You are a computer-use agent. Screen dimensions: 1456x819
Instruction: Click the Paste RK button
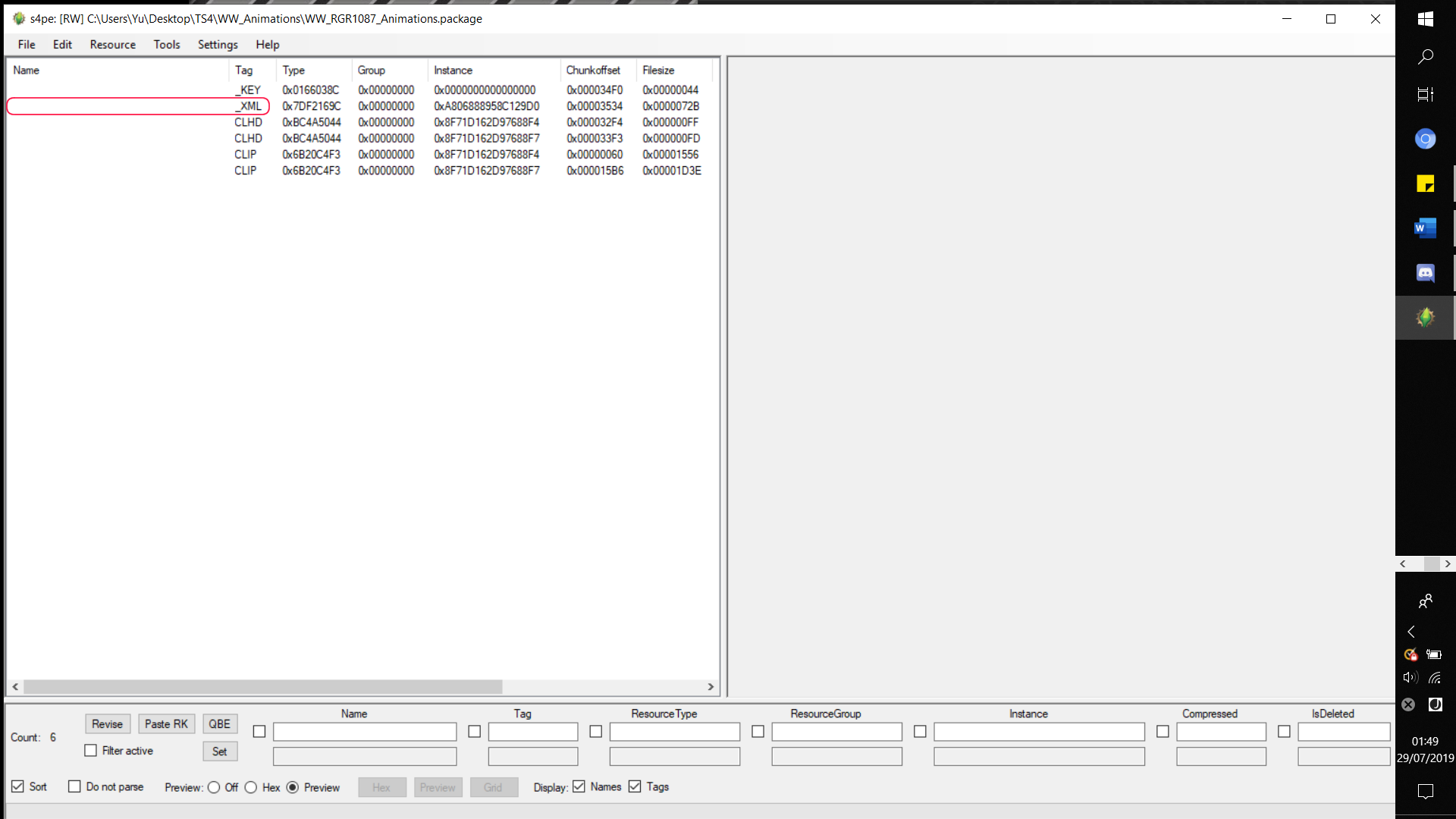click(x=166, y=724)
